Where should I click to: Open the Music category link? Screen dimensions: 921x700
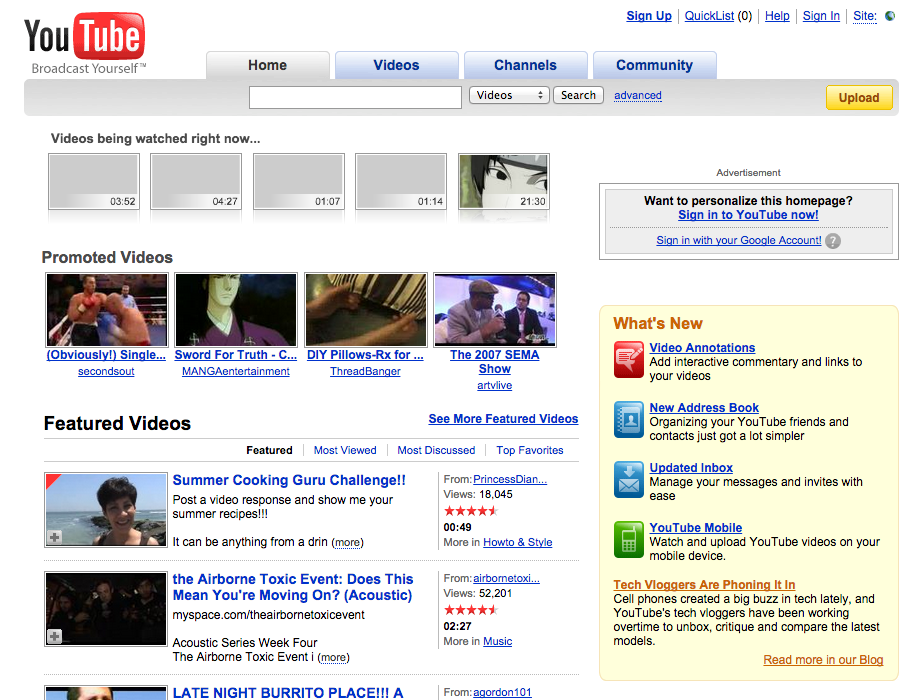(498, 641)
